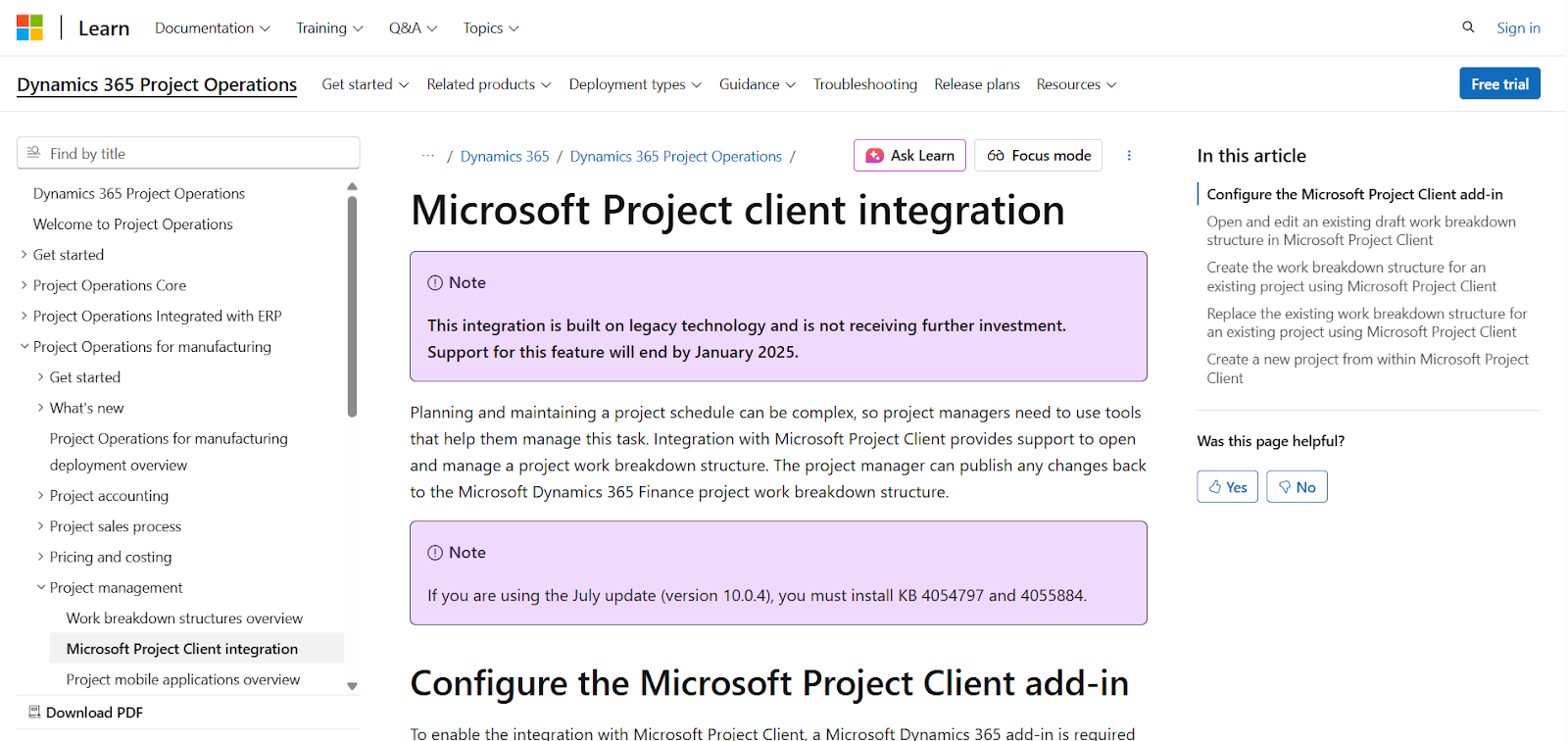Collapse Project Operations for manufacturing node

24,346
